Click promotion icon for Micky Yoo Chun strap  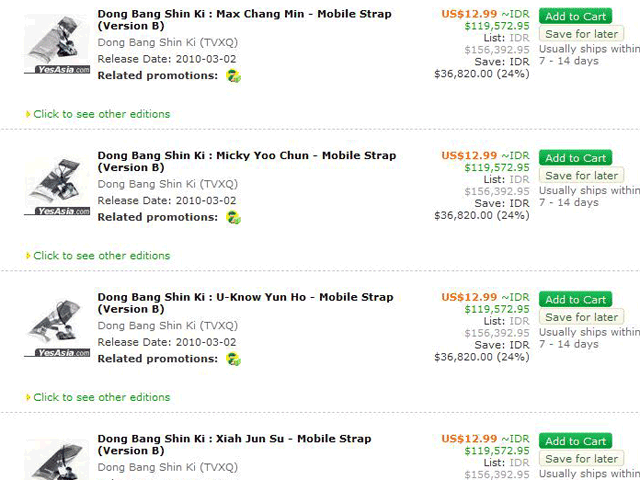click(233, 218)
